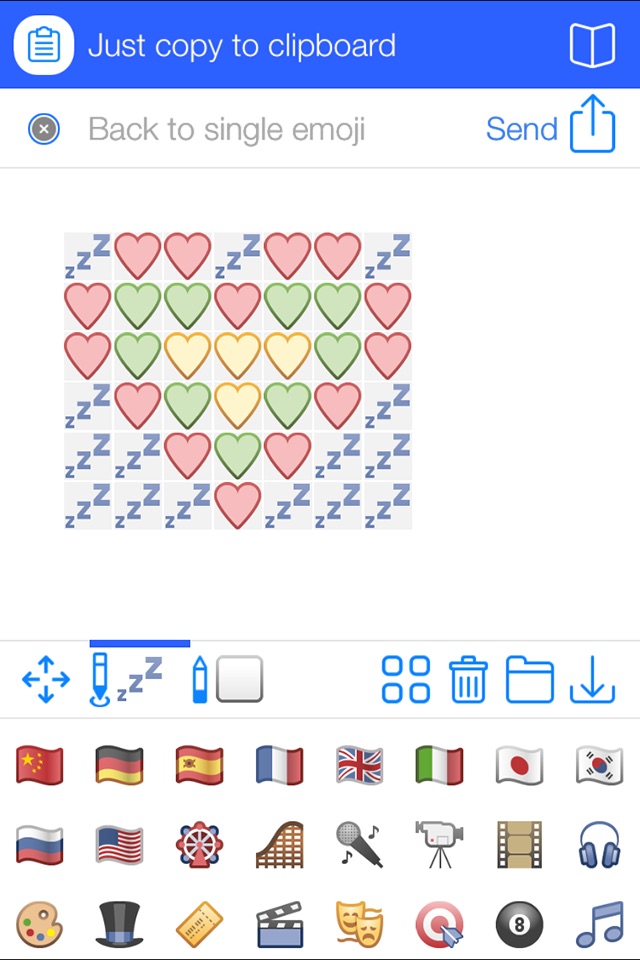Viewport: 640px width, 960px height.
Task: Click the Send share icon
Action: [x=592, y=124]
